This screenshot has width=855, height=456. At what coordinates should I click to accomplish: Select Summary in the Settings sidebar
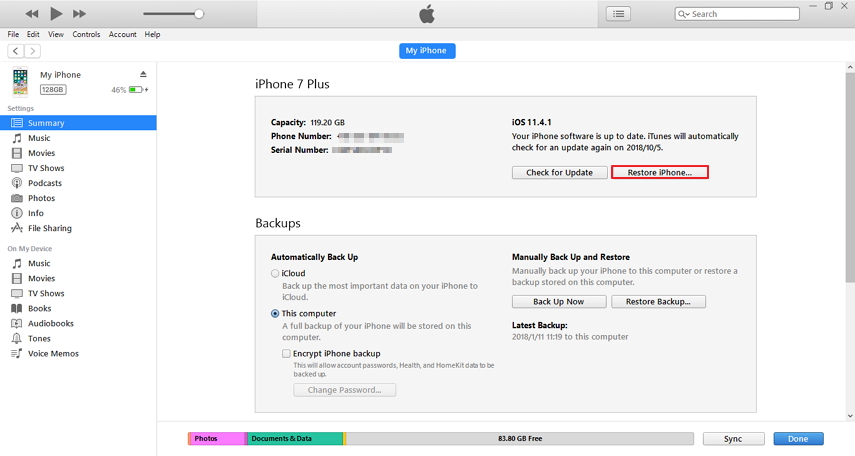click(x=78, y=123)
